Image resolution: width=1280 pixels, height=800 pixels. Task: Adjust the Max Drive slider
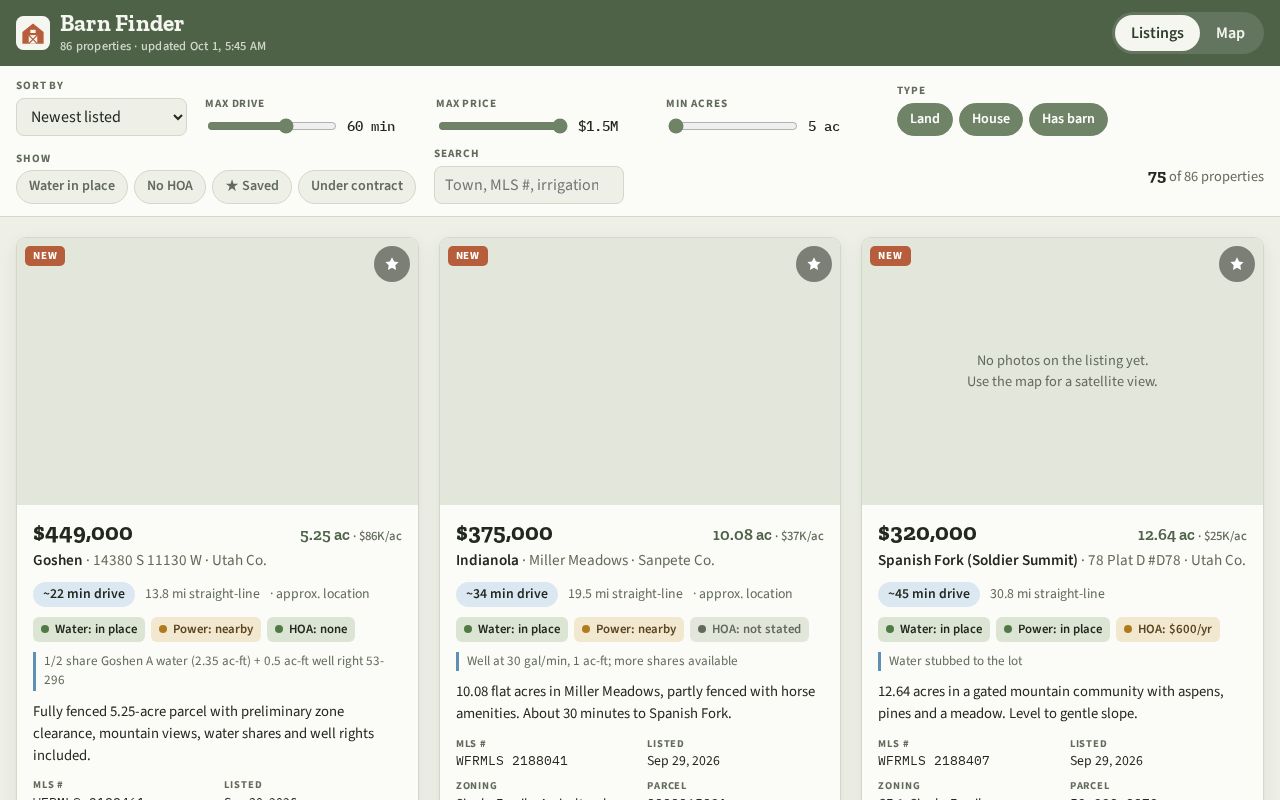point(272,126)
